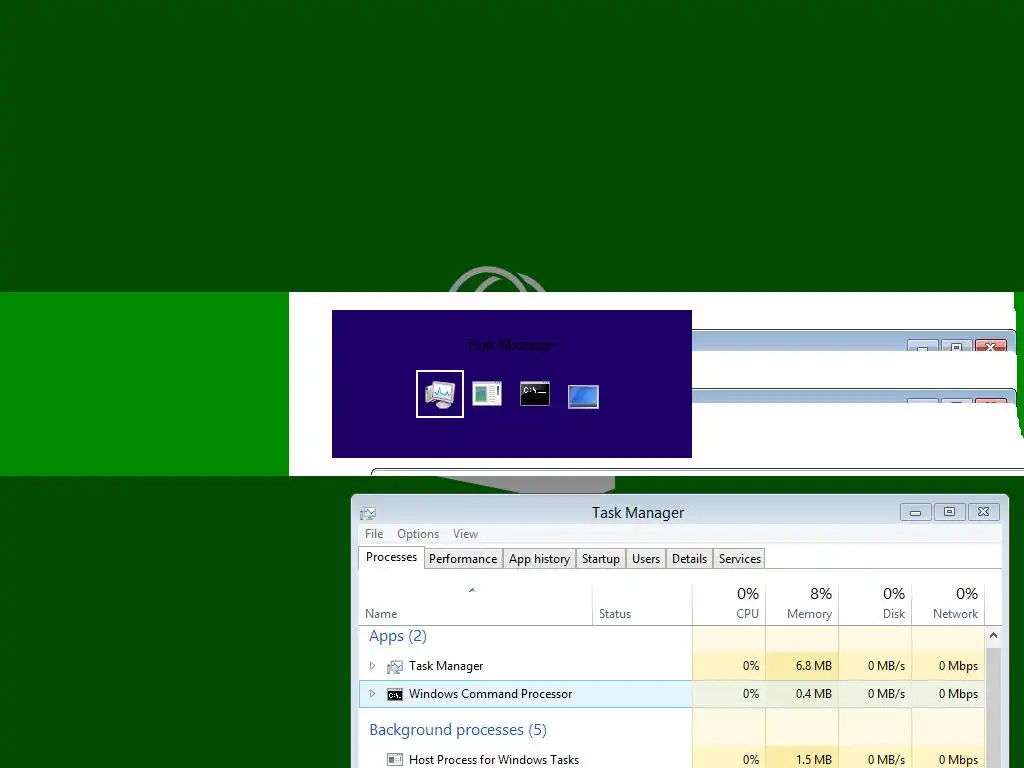1024x768 pixels.
Task: Click the Apps (2) group header
Action: tap(398, 636)
